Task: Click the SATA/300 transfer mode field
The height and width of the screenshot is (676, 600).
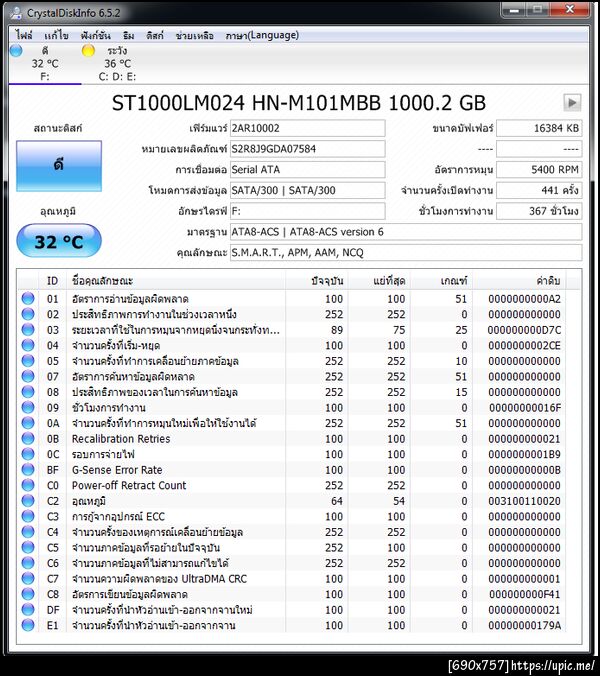Action: tap(307, 191)
